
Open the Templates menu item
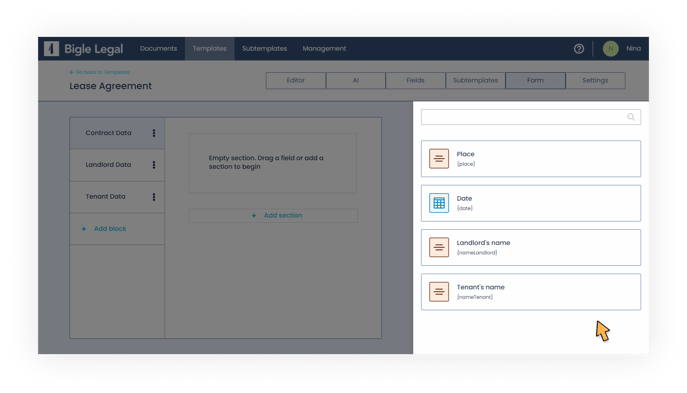tap(209, 49)
